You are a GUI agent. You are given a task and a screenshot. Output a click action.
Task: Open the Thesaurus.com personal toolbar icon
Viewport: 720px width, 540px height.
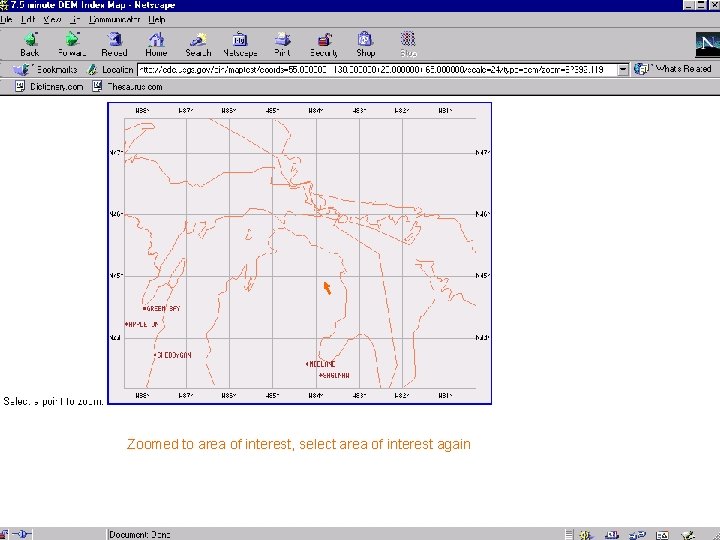(97, 86)
